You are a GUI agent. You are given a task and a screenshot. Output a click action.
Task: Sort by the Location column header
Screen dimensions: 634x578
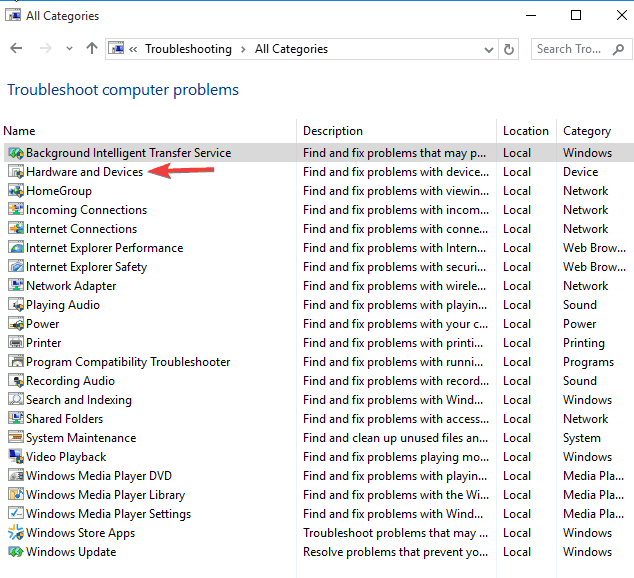tap(526, 131)
